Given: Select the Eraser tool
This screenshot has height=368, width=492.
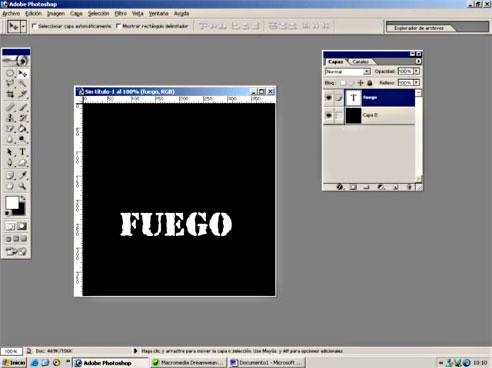Looking at the screenshot, I should 10,128.
